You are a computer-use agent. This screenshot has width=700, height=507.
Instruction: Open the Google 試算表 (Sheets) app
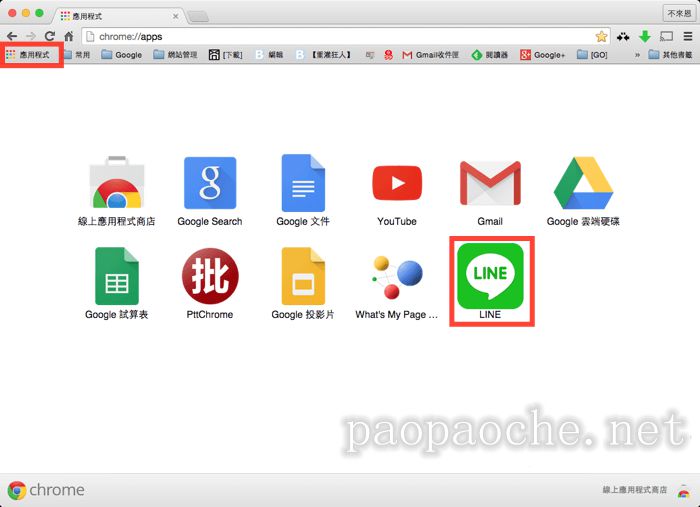[117, 276]
